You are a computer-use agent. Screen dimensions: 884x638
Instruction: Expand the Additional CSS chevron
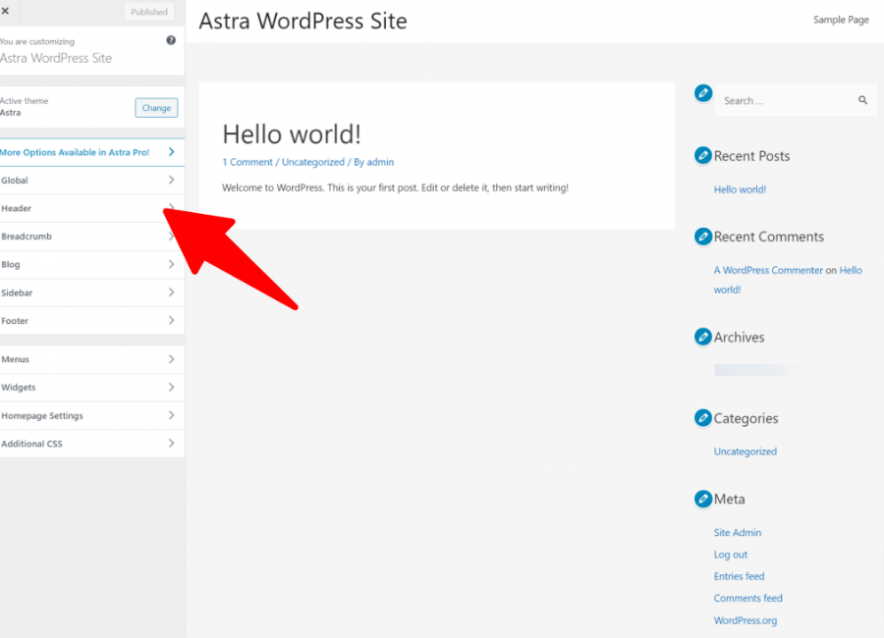pyautogui.click(x=171, y=444)
